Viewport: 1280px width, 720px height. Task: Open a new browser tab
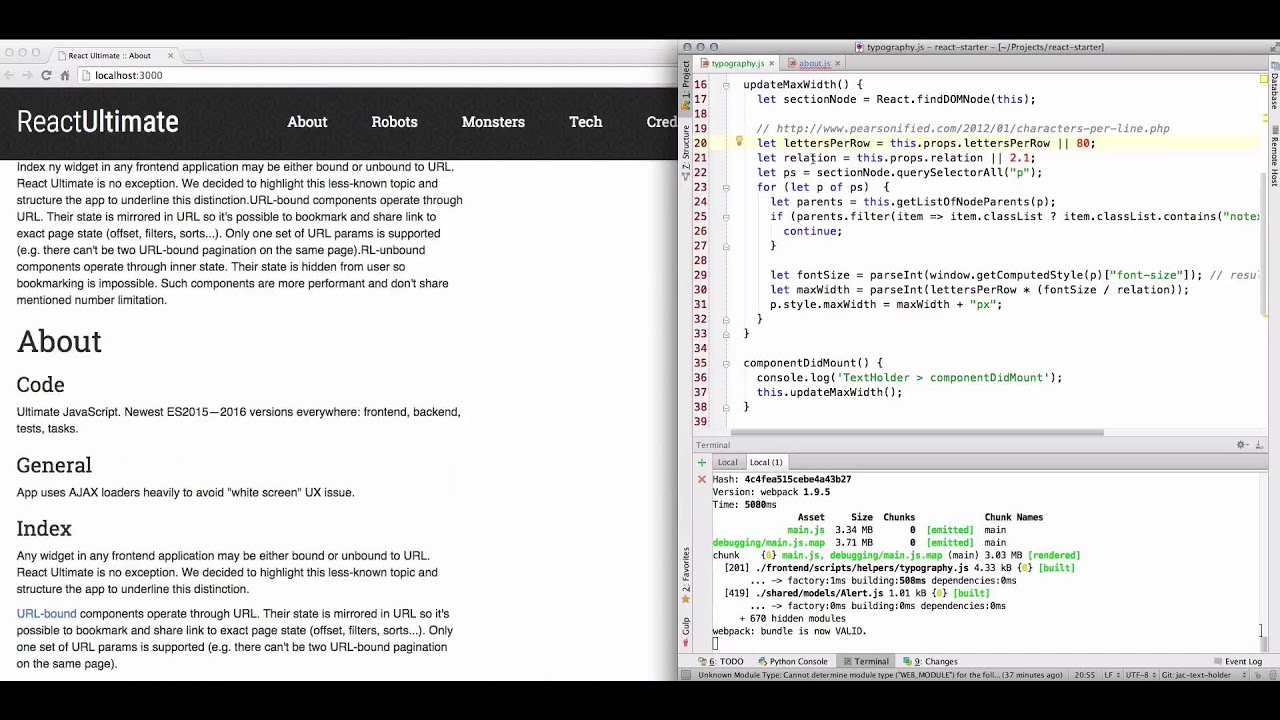pos(193,55)
